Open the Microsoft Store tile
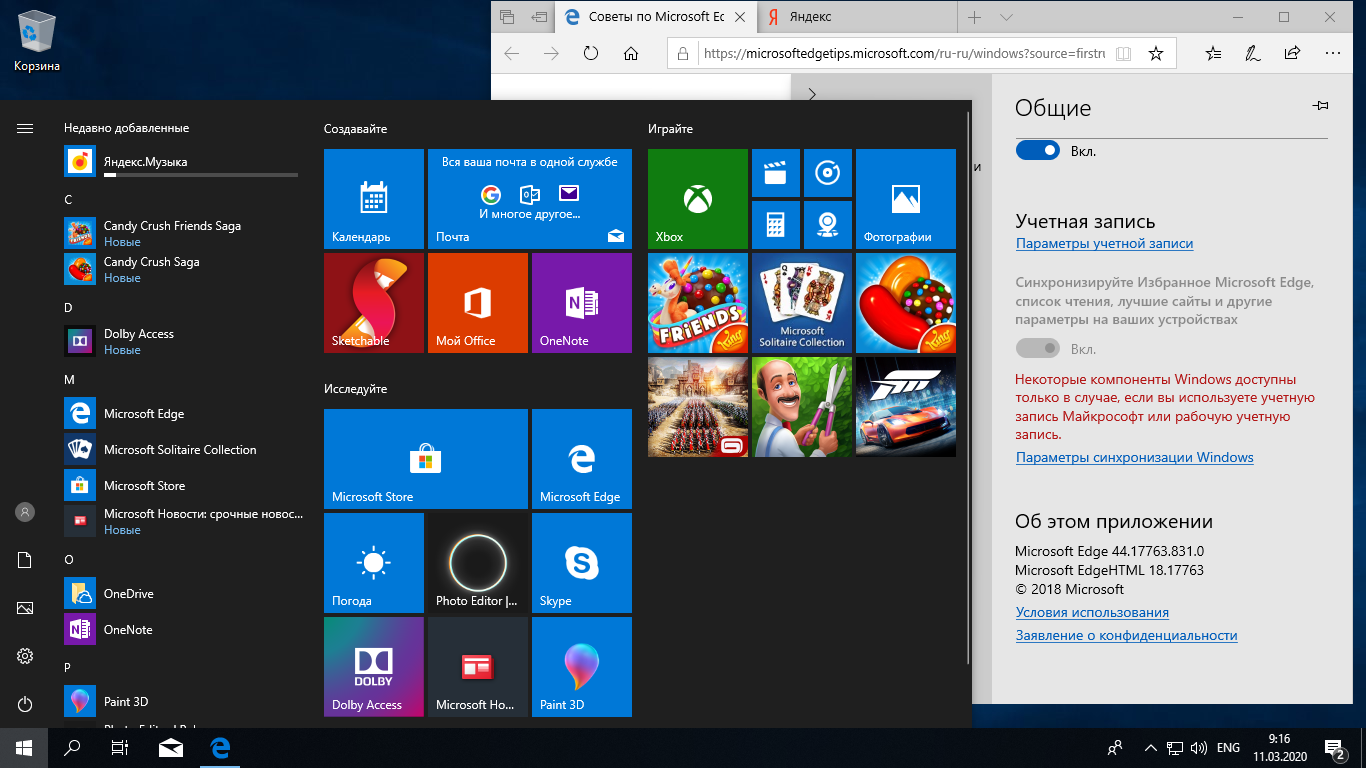Screen dimensions: 1366x768 426,459
